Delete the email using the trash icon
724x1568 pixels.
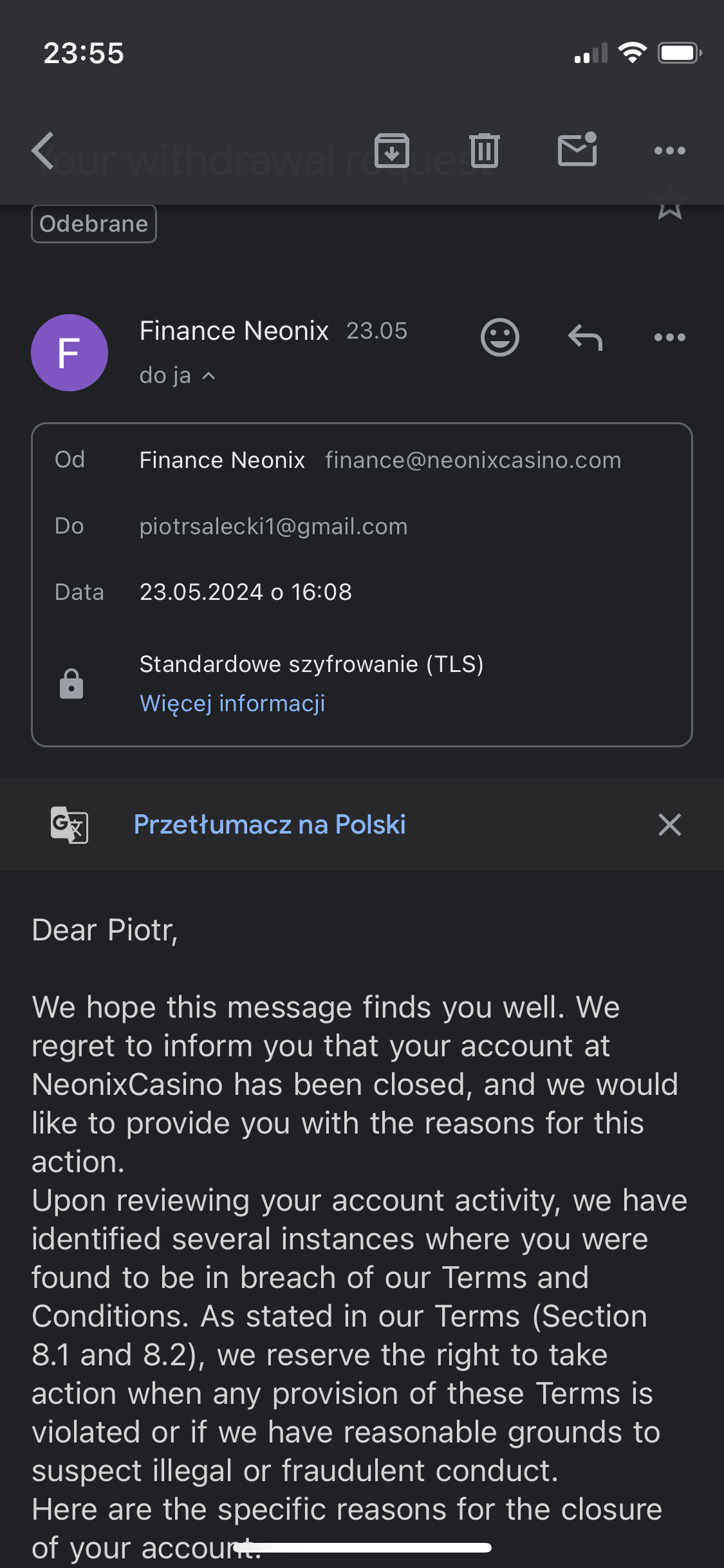point(484,151)
